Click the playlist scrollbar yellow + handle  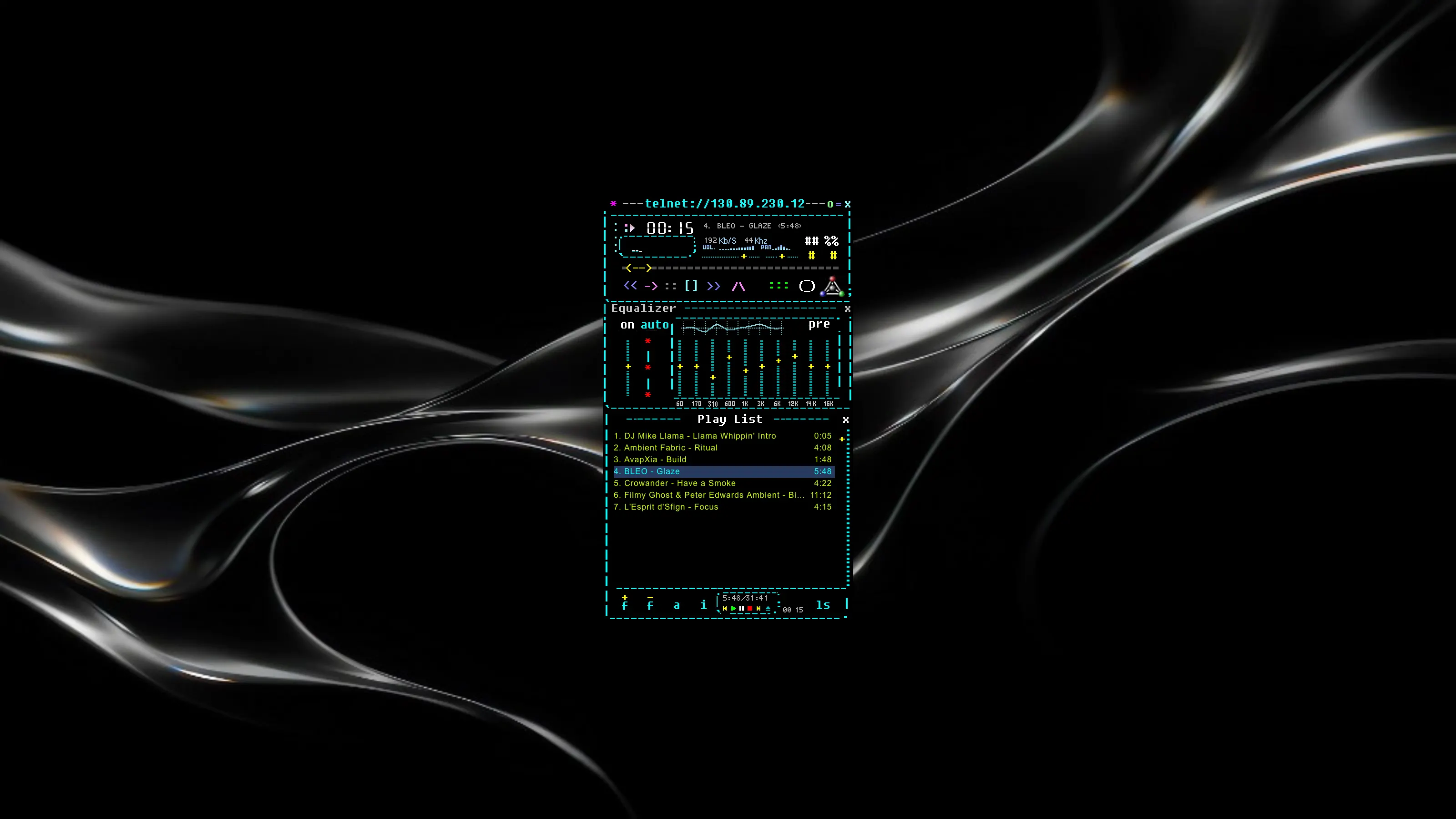pos(842,439)
